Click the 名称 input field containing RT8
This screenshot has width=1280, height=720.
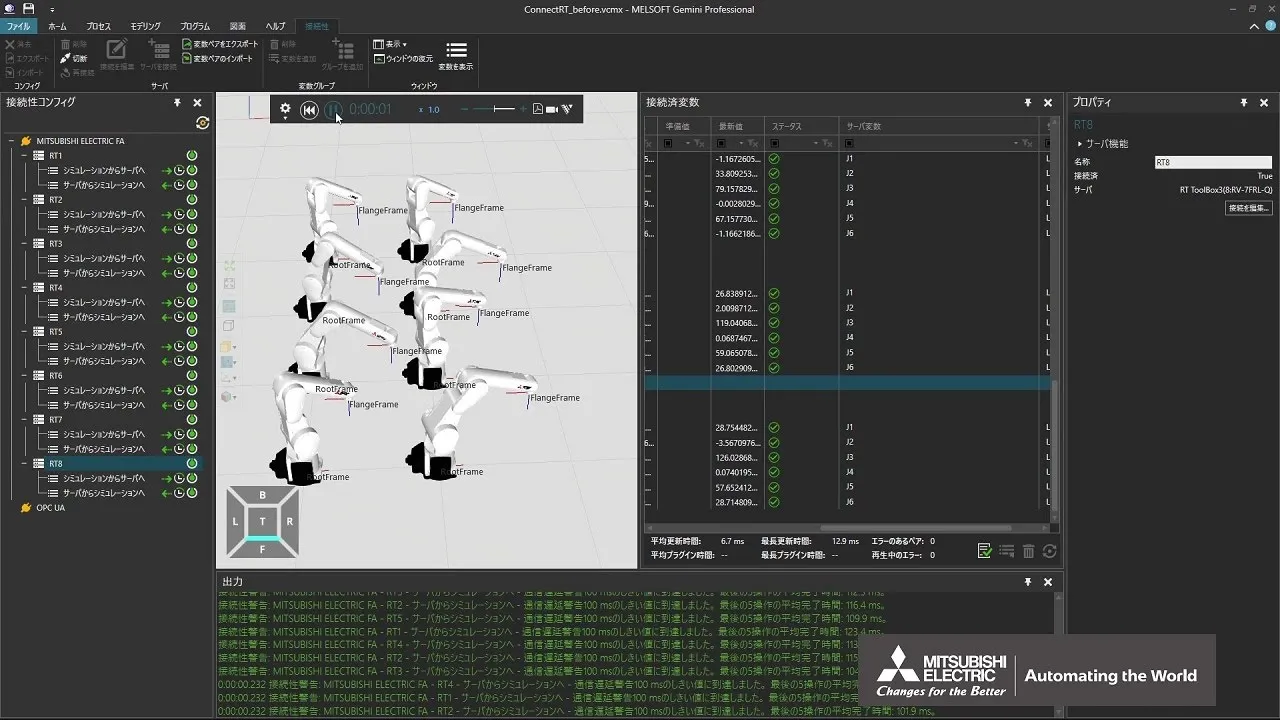(x=1213, y=162)
